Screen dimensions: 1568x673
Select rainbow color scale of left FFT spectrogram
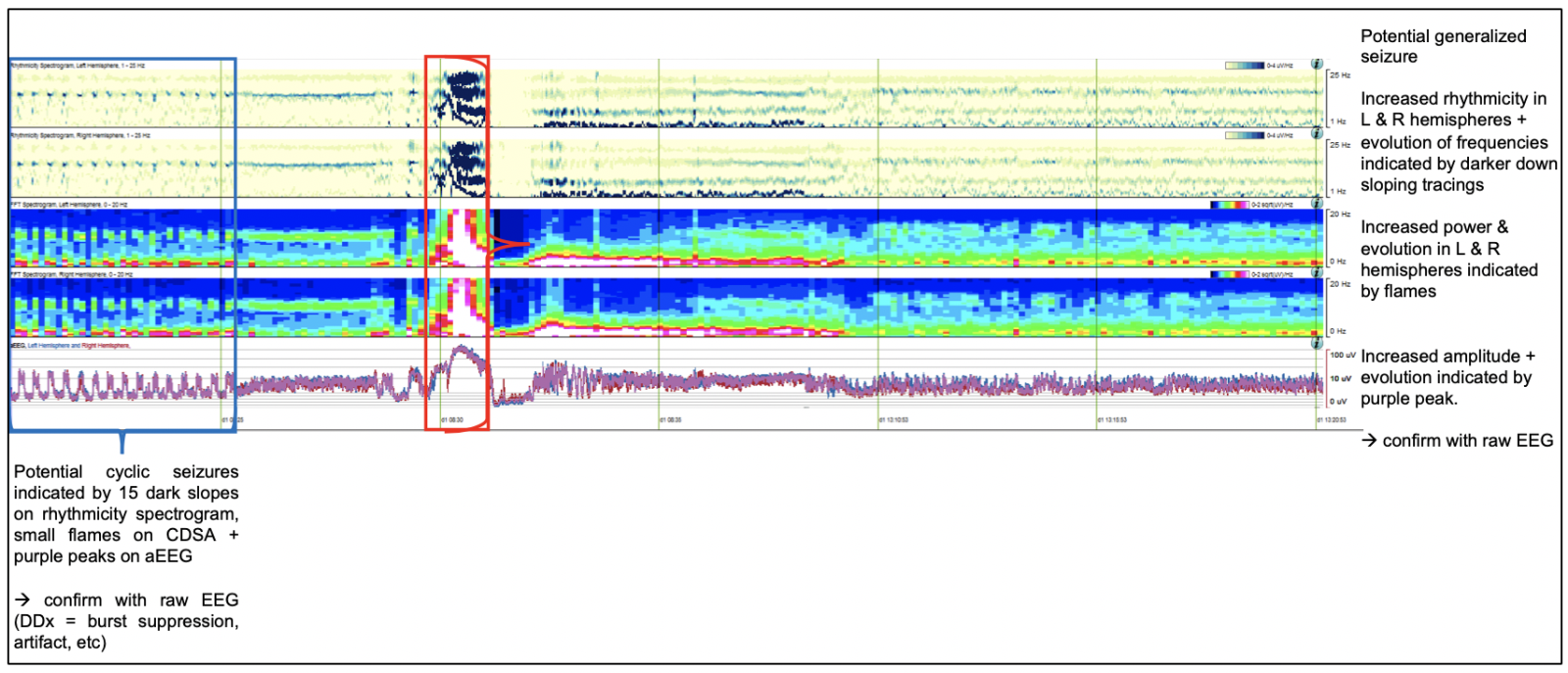pos(1230,205)
